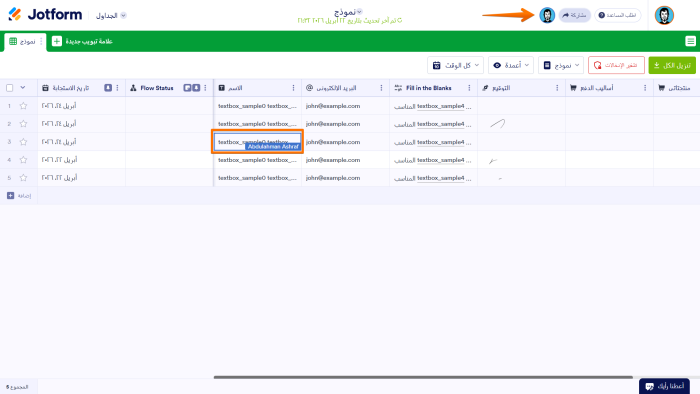The height and width of the screenshot is (394, 700).
Task: Click the مشاركة share button
Action: (x=575, y=15)
